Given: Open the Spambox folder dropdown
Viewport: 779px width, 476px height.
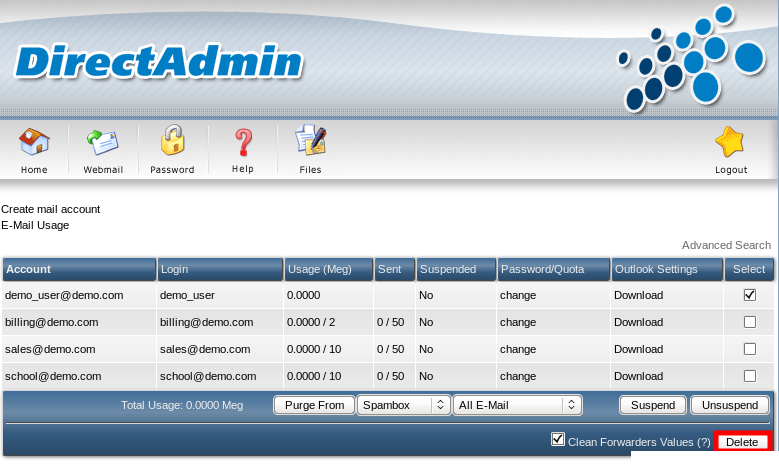Looking at the screenshot, I should click(403, 405).
